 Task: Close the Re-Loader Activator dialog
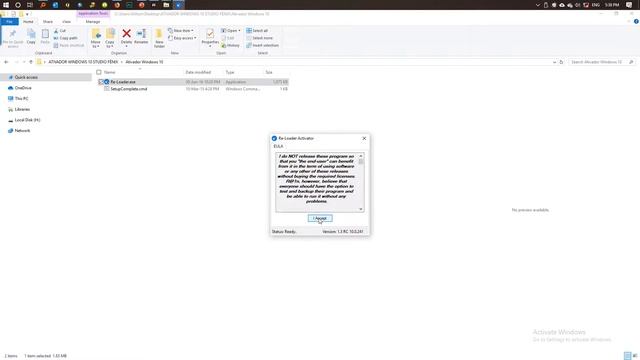[x=364, y=138]
